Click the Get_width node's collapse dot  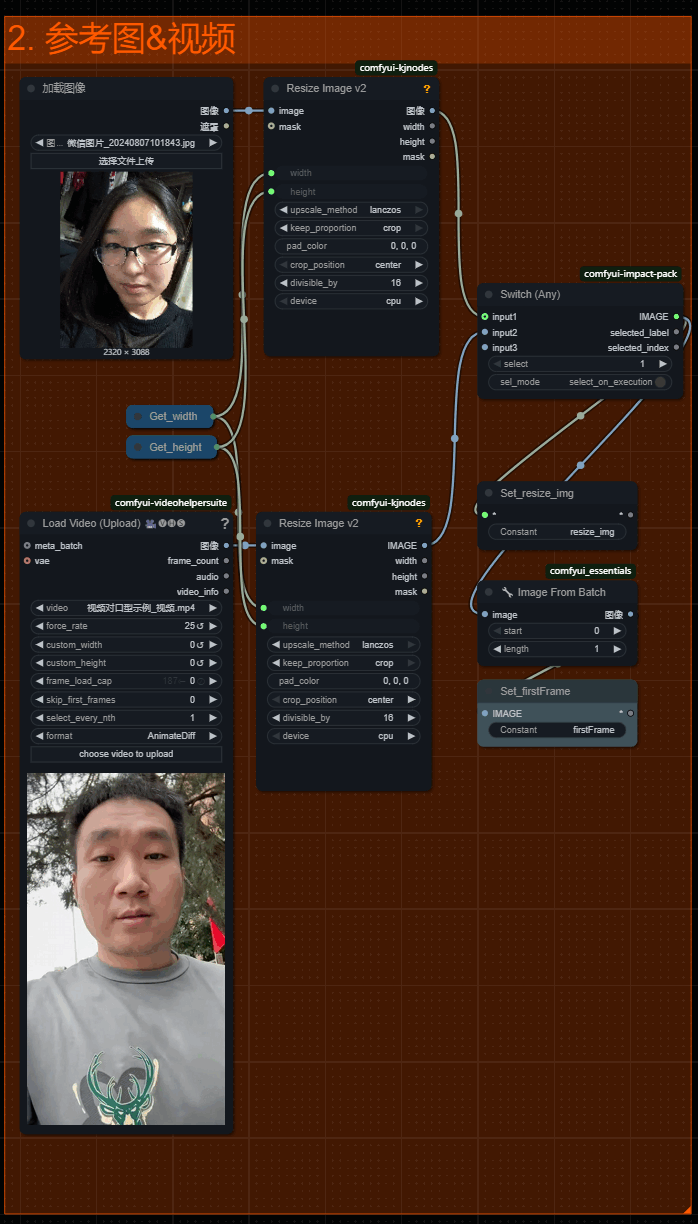tap(139, 416)
